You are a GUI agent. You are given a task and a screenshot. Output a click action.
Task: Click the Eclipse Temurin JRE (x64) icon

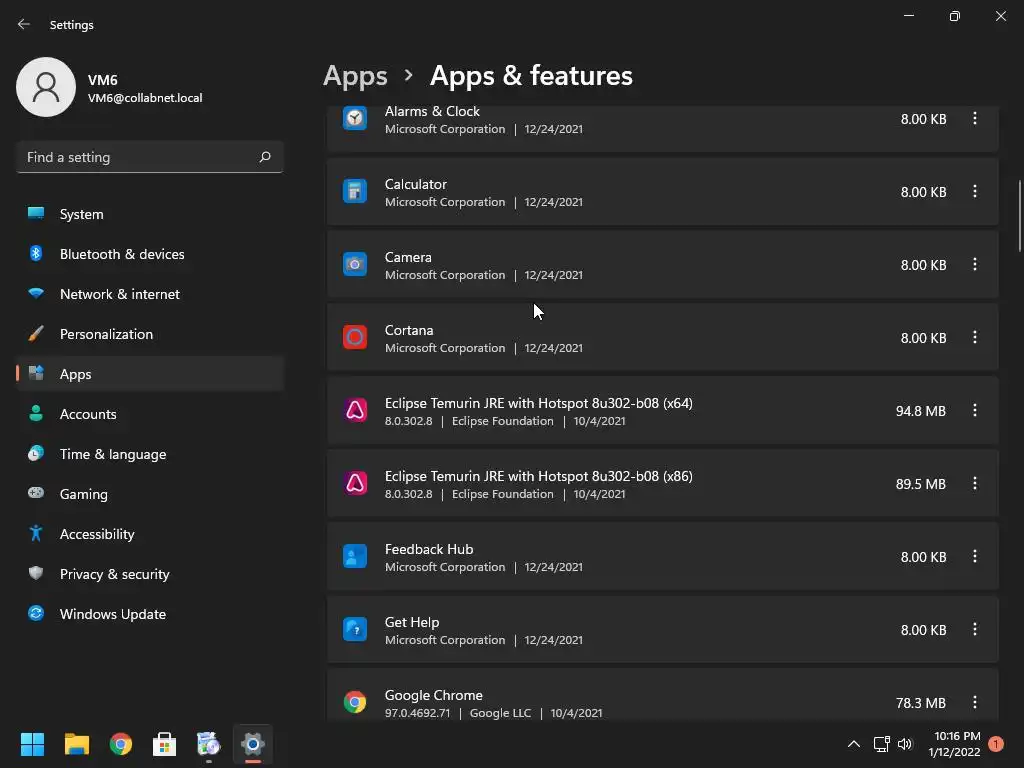(x=355, y=411)
